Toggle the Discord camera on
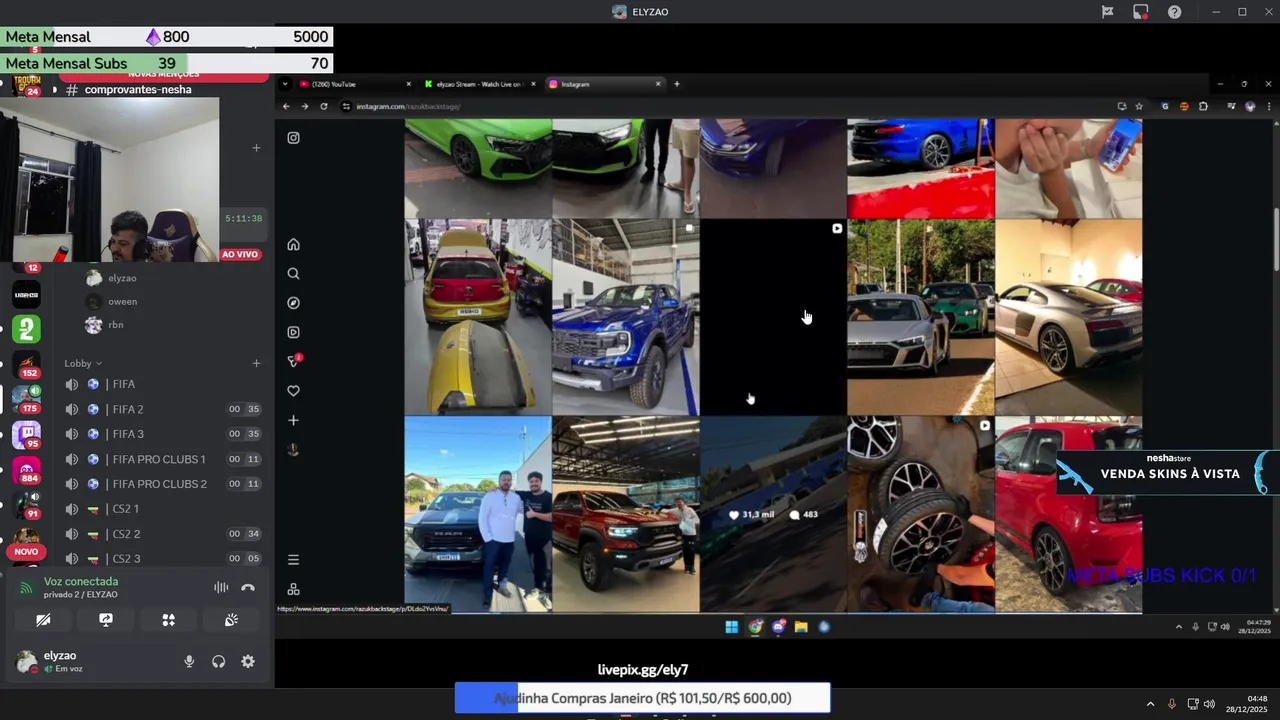1280x720 pixels. [43, 620]
